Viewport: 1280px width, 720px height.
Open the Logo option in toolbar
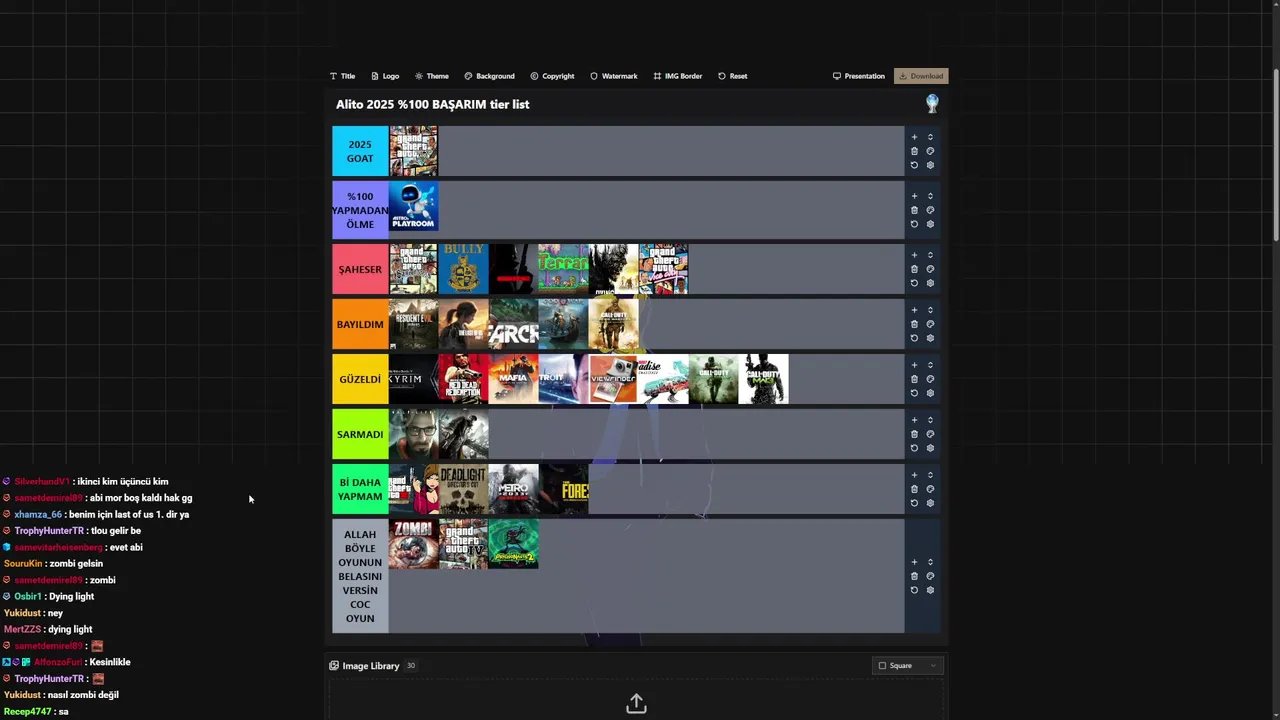click(x=385, y=76)
